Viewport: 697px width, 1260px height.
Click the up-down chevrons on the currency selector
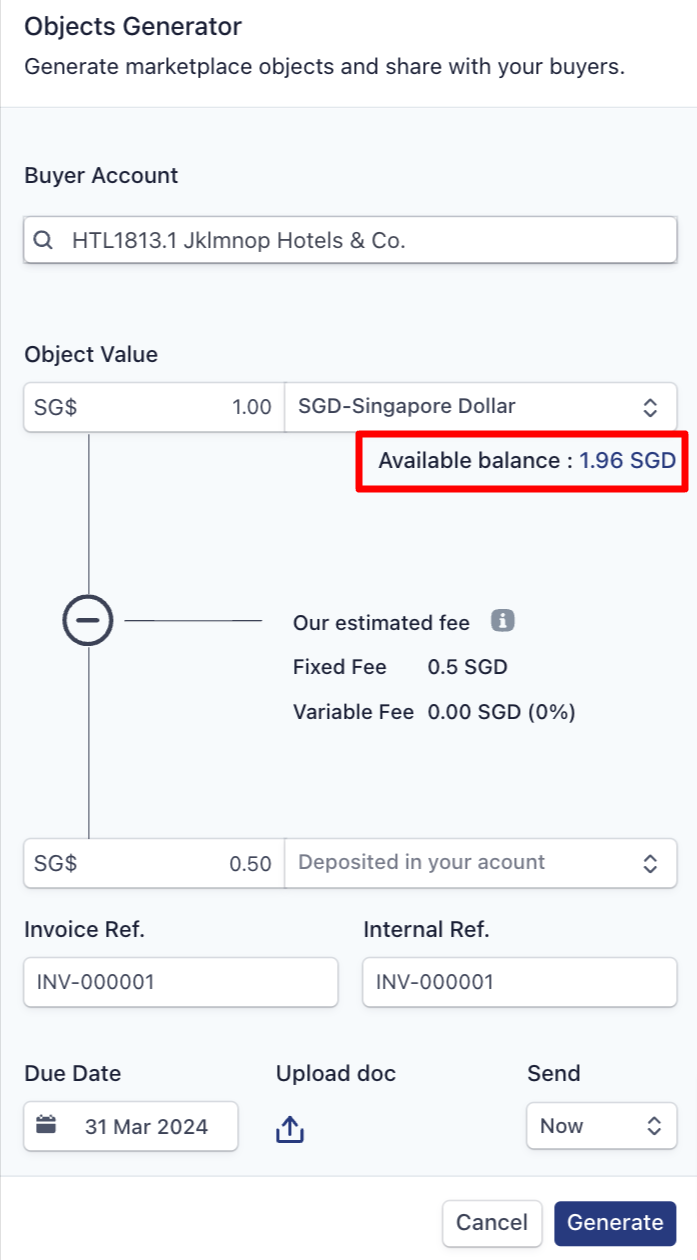(650, 407)
